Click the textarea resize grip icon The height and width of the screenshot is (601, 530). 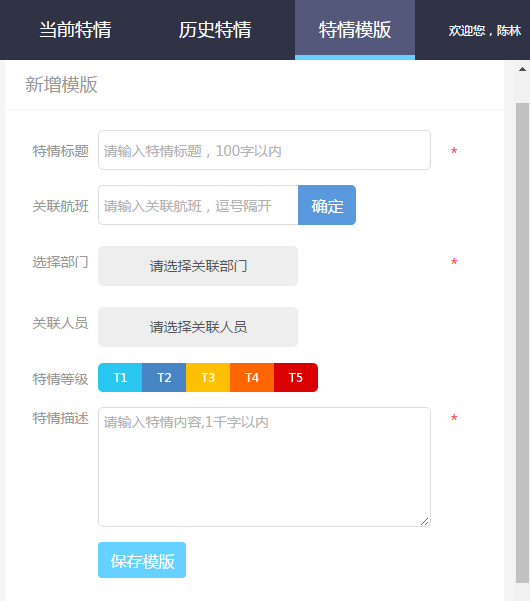[425, 521]
